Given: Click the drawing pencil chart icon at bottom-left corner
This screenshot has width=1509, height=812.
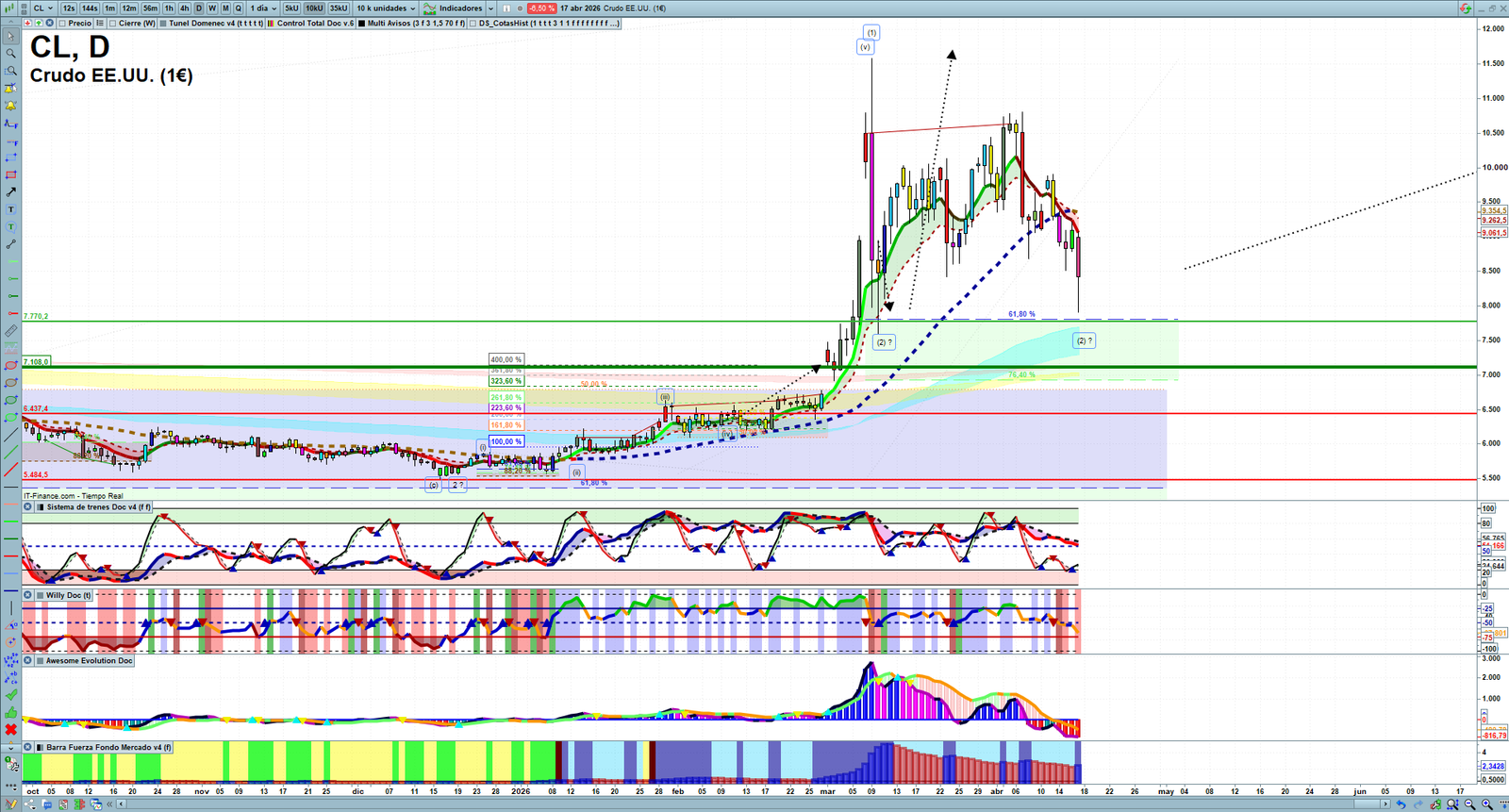Looking at the screenshot, I should click(x=11, y=804).
